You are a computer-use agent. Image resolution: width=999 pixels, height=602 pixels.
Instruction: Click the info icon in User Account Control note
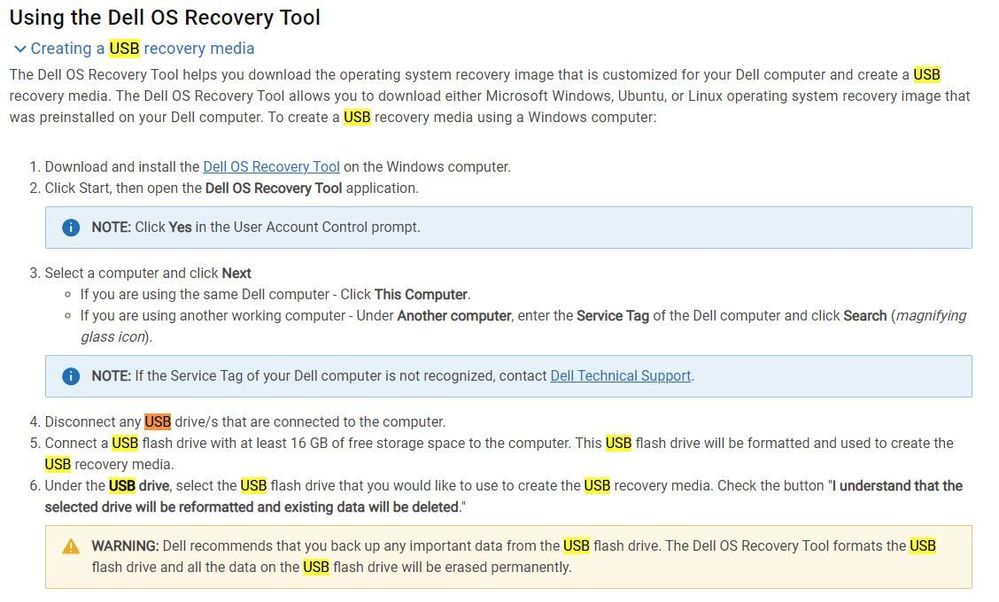(x=71, y=227)
